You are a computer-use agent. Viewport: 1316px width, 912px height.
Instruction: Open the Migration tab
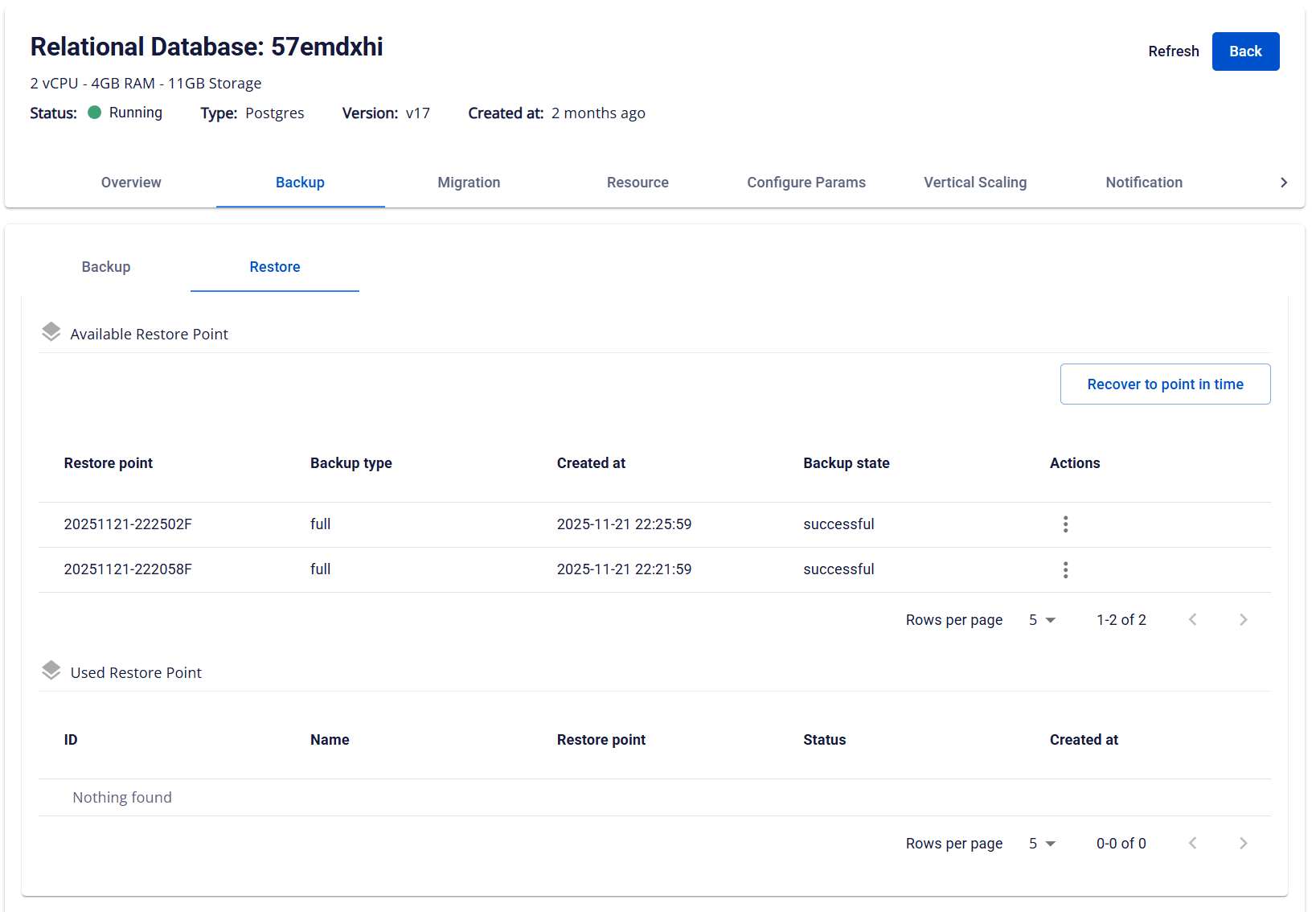469,183
